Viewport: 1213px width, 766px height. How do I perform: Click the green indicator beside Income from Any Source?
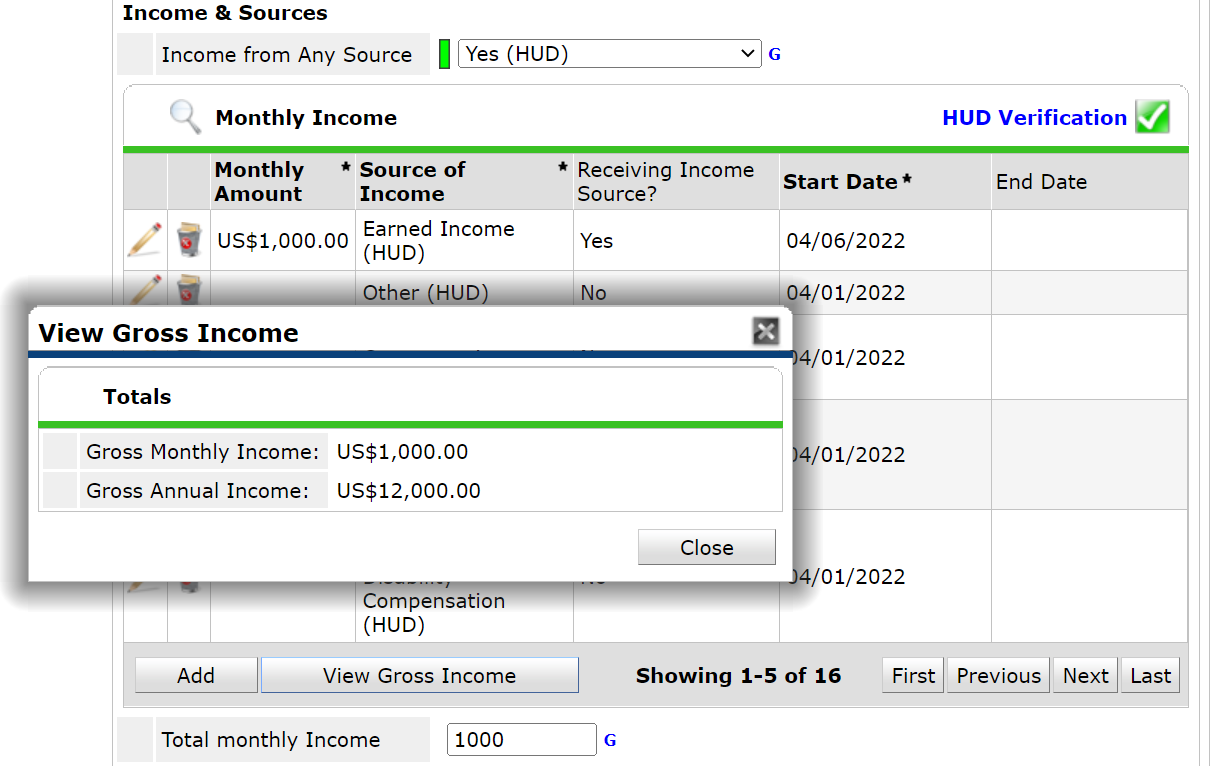(444, 54)
